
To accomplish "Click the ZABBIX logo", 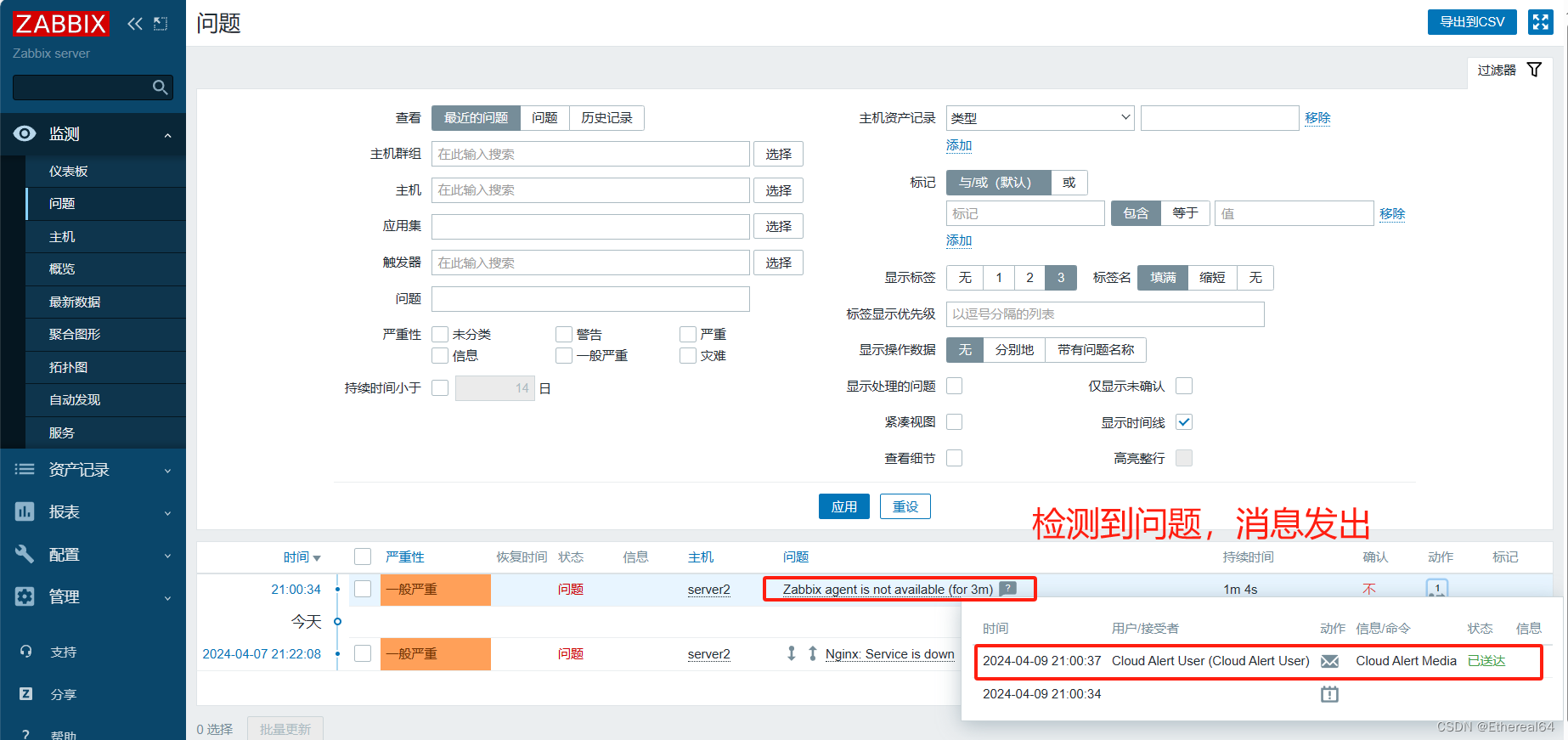I will pos(61,24).
